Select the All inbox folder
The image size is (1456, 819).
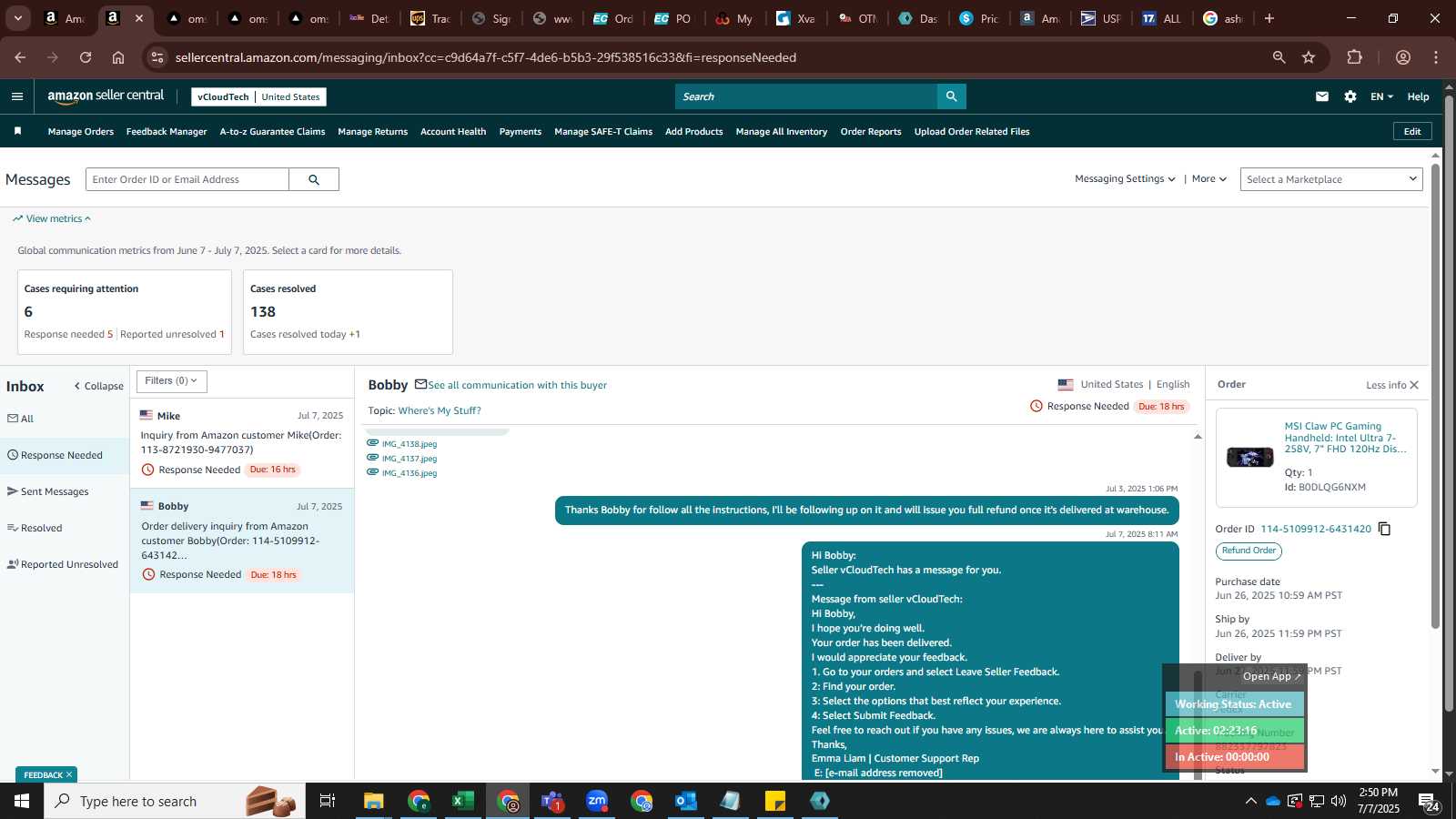[20, 419]
